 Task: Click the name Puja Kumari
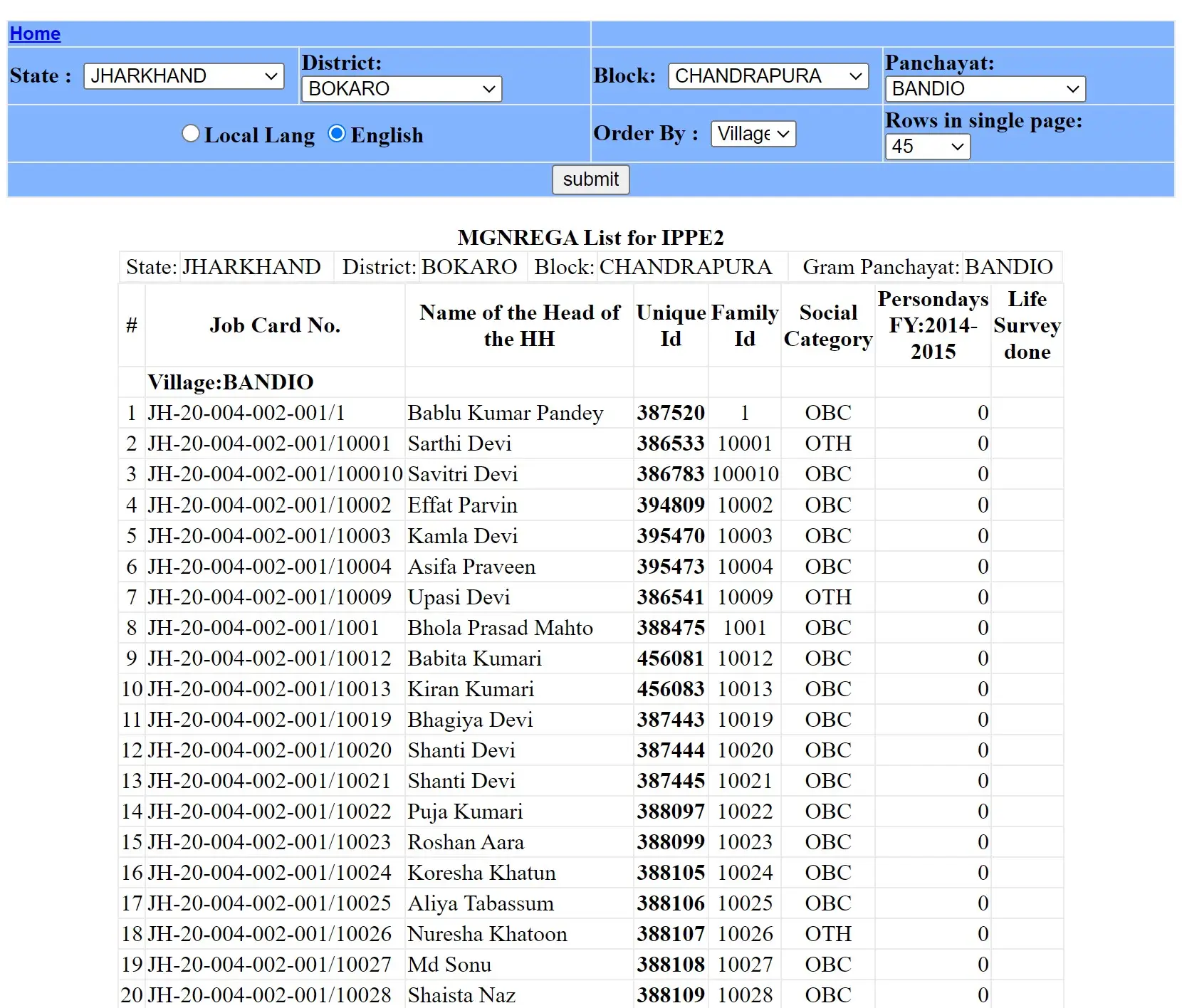coord(465,812)
